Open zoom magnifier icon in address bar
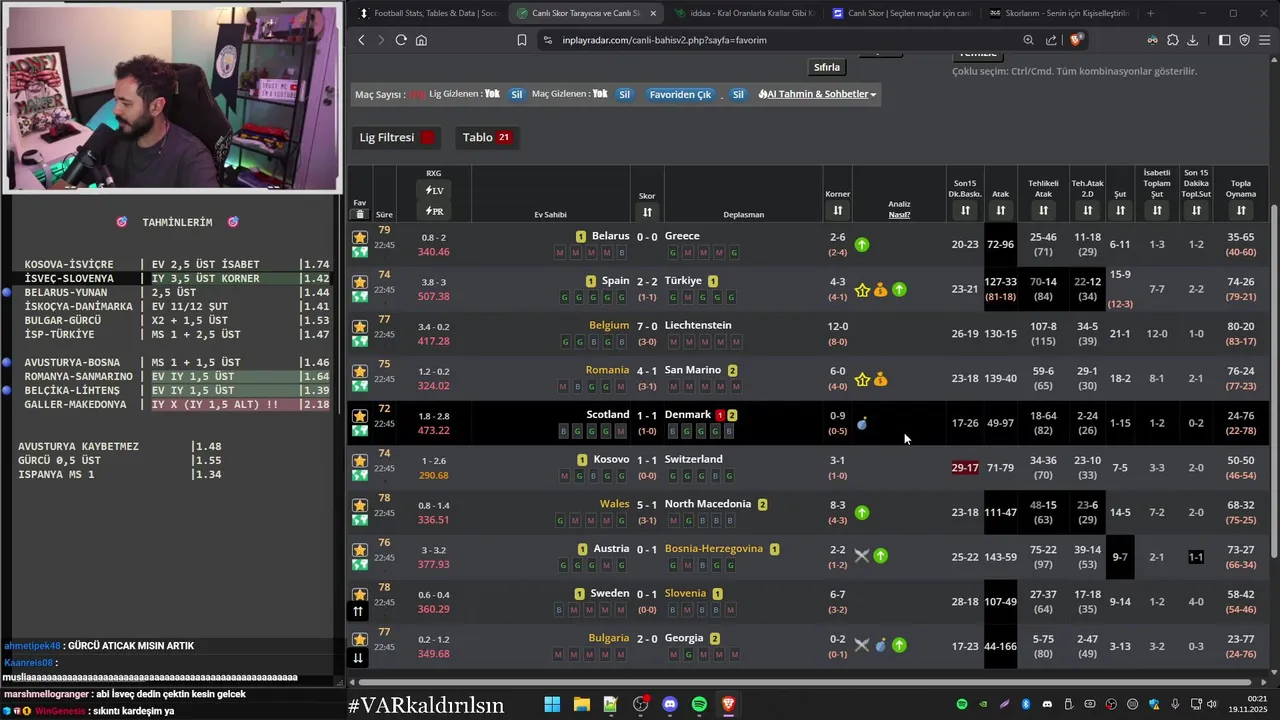 coord(1028,40)
